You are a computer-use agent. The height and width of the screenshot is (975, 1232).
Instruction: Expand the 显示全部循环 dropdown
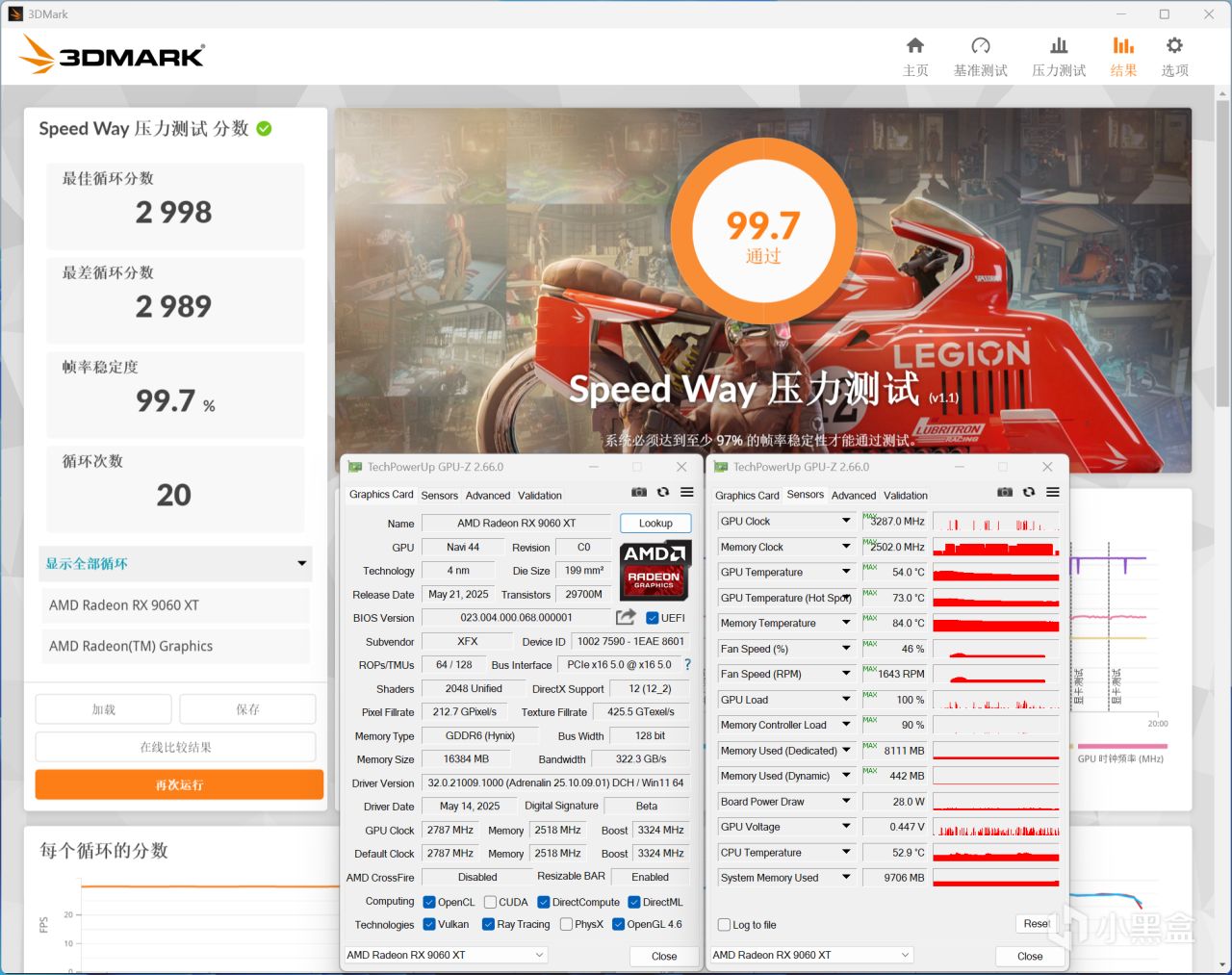[x=175, y=563]
